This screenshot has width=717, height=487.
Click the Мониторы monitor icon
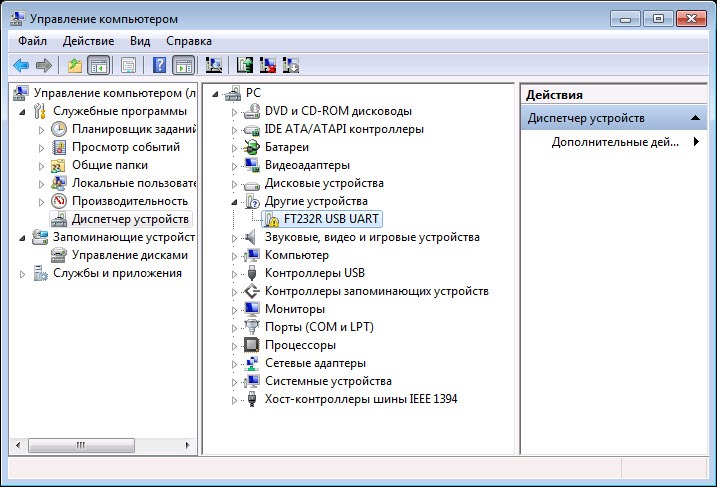click(251, 309)
